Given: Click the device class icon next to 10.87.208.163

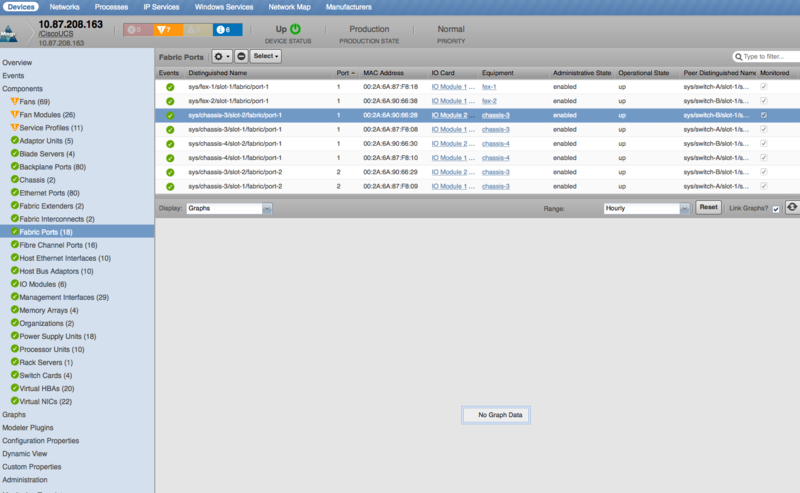Looking at the screenshot, I should (x=9, y=34).
